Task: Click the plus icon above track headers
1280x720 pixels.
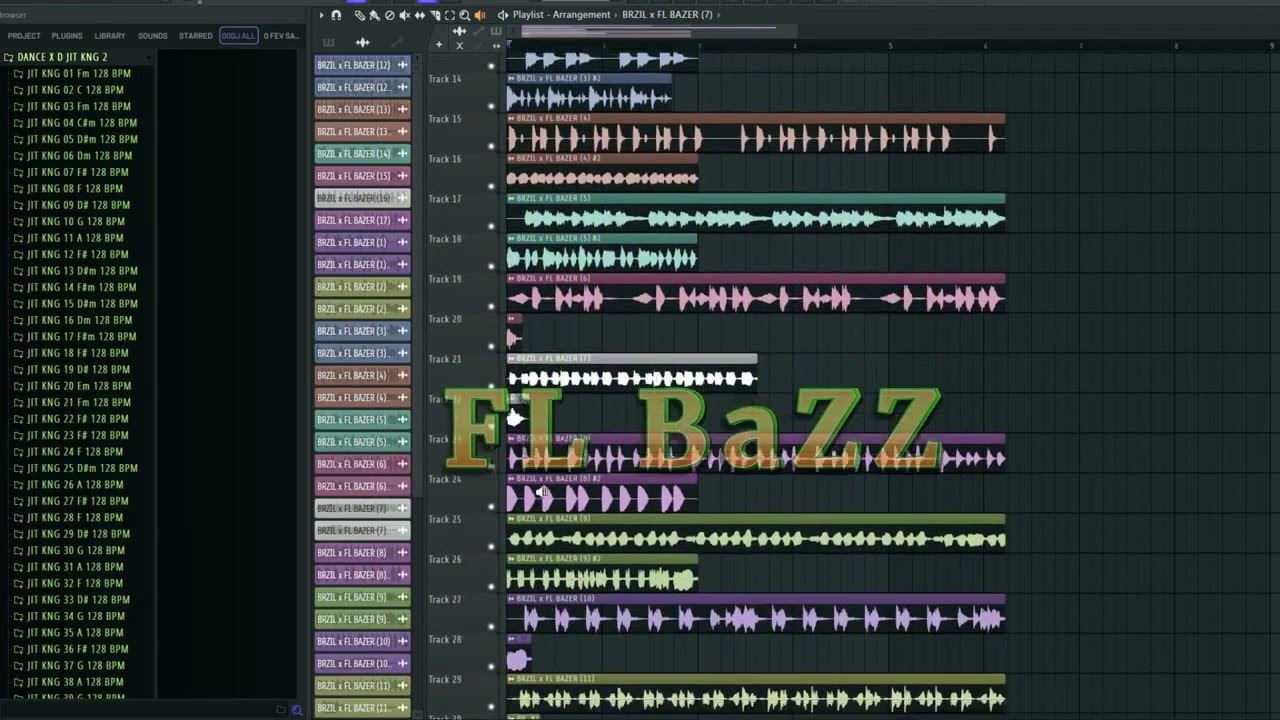Action: (x=439, y=45)
